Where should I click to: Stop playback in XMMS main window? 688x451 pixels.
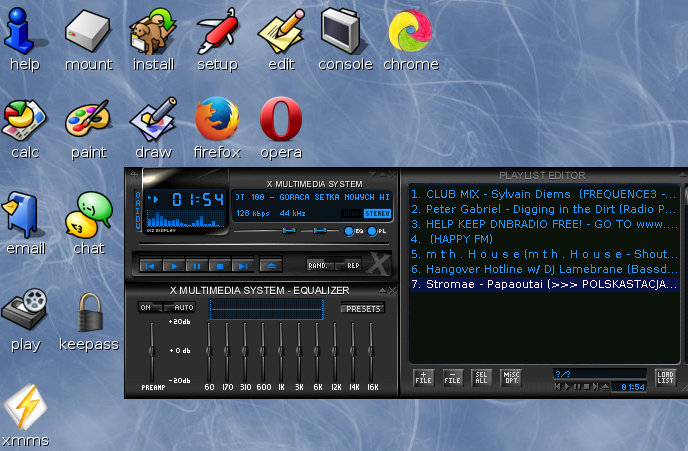click(220, 265)
